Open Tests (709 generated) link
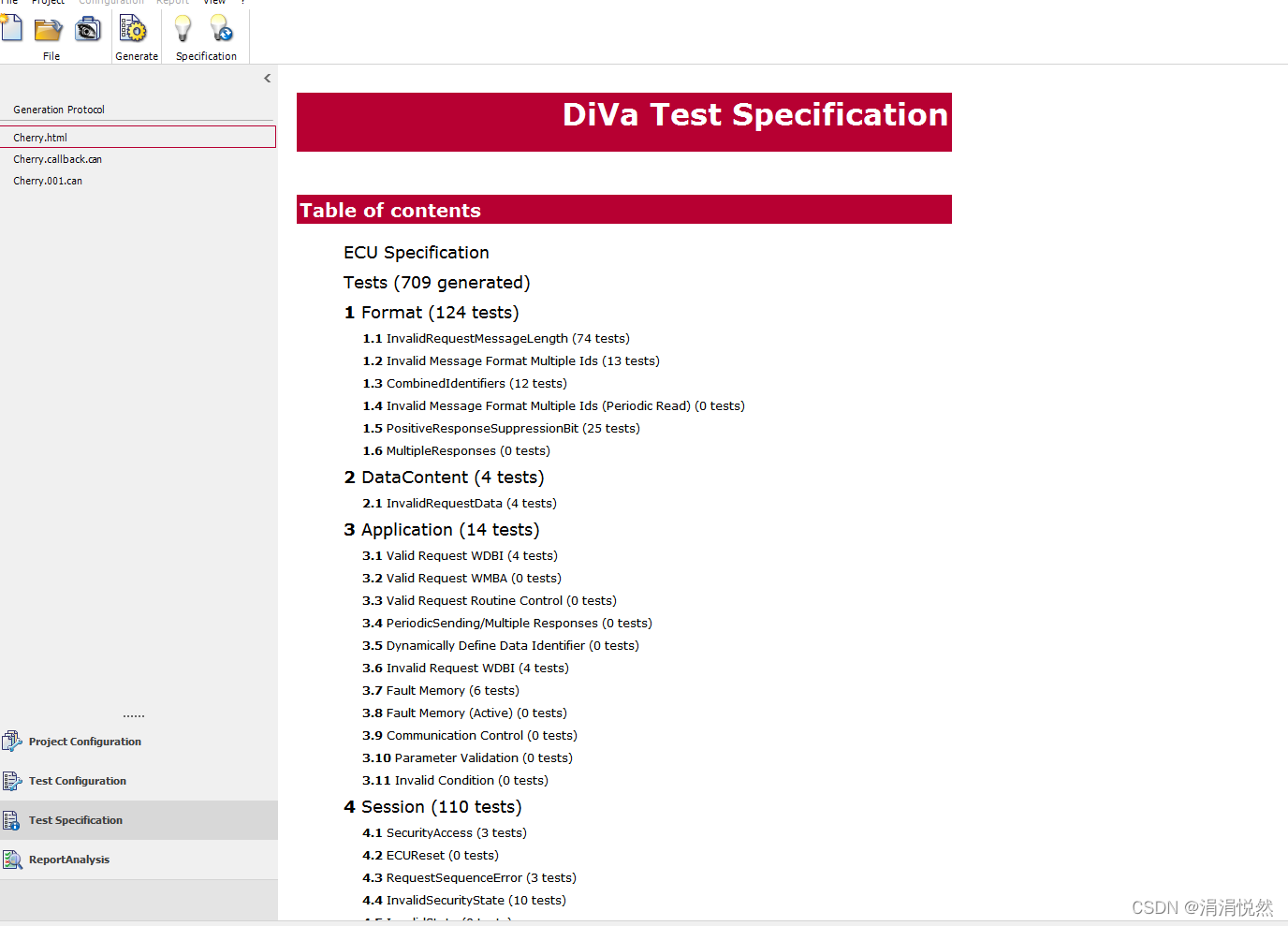Viewport: 1288px width, 926px height. 437,283
